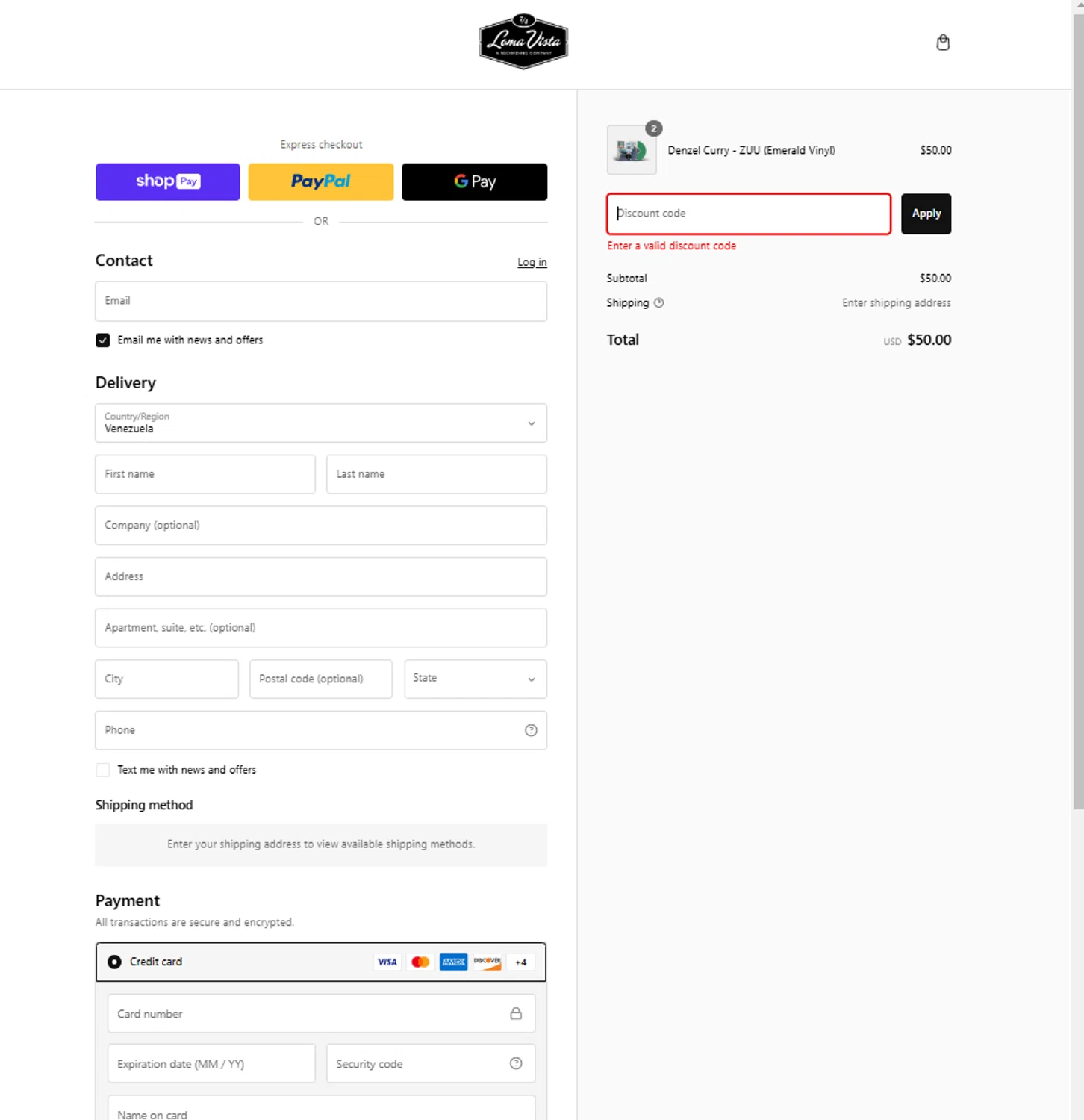Image resolution: width=1084 pixels, height=1120 pixels.
Task: Focus the First name field
Action: coord(205,474)
